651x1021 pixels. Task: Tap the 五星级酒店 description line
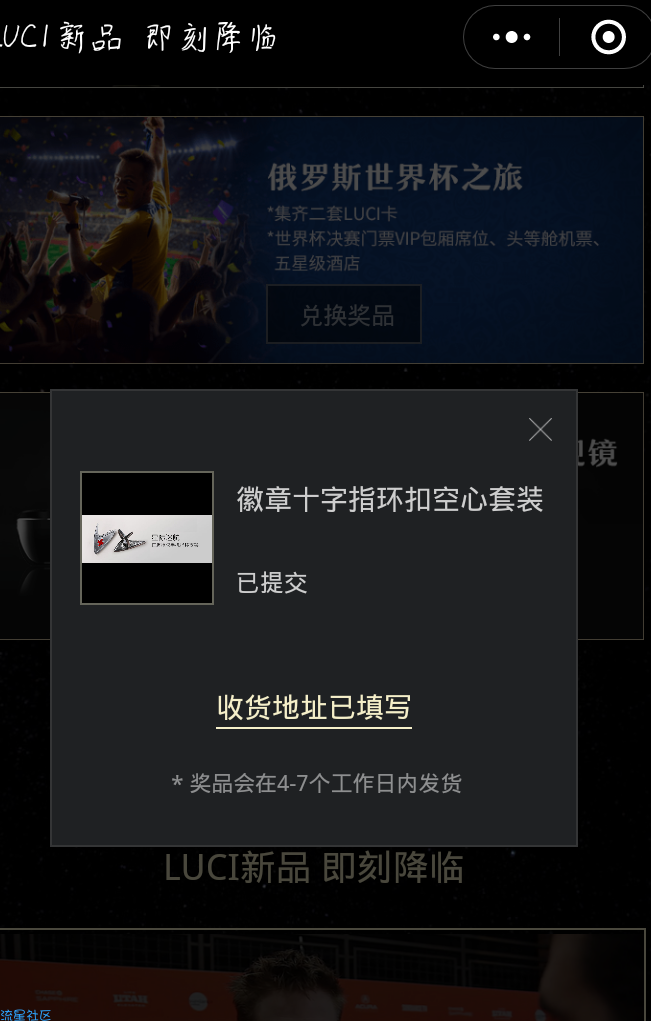(317, 263)
